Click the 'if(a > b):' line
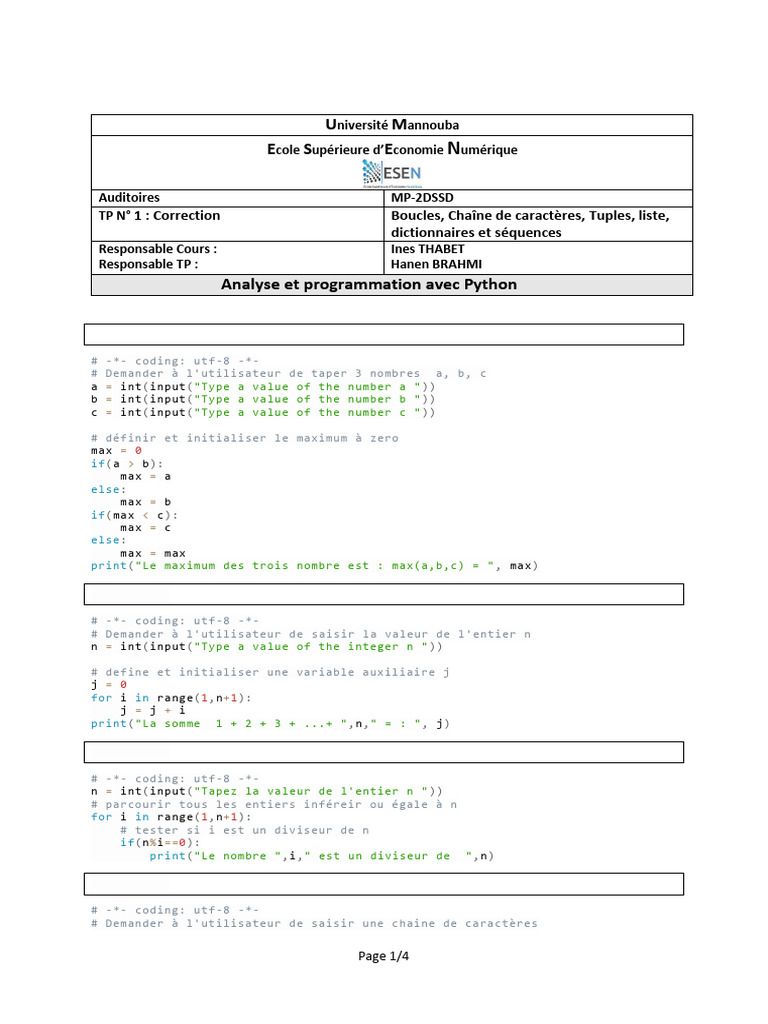 [127, 464]
